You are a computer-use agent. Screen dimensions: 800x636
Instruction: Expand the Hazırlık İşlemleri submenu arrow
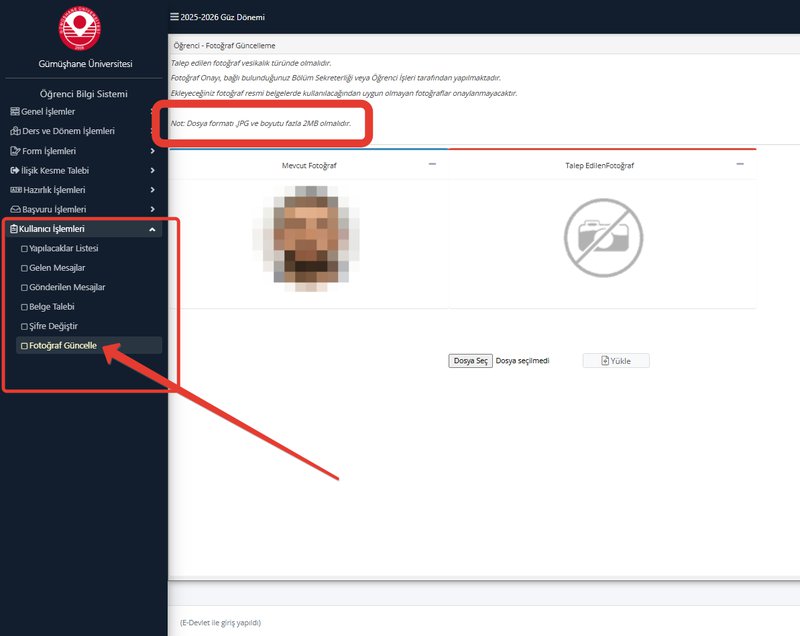click(152, 190)
